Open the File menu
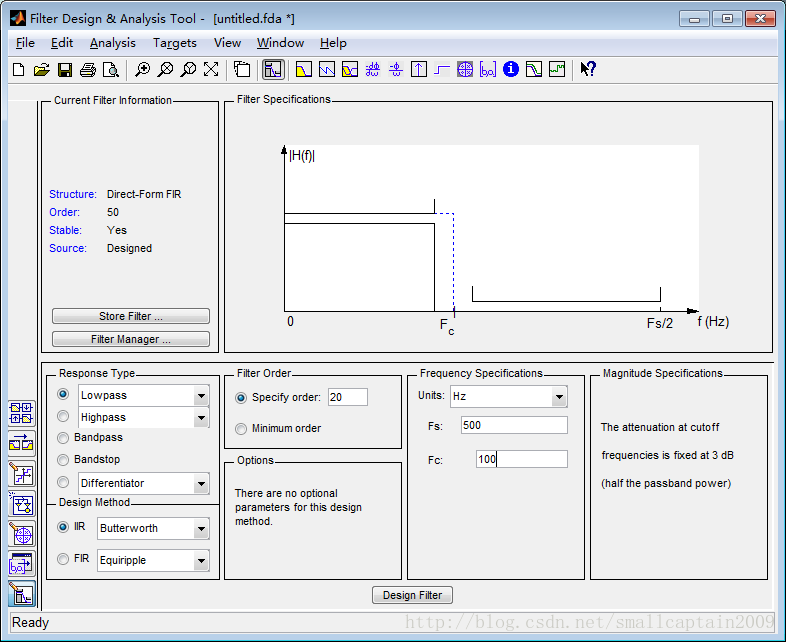 click(25, 43)
